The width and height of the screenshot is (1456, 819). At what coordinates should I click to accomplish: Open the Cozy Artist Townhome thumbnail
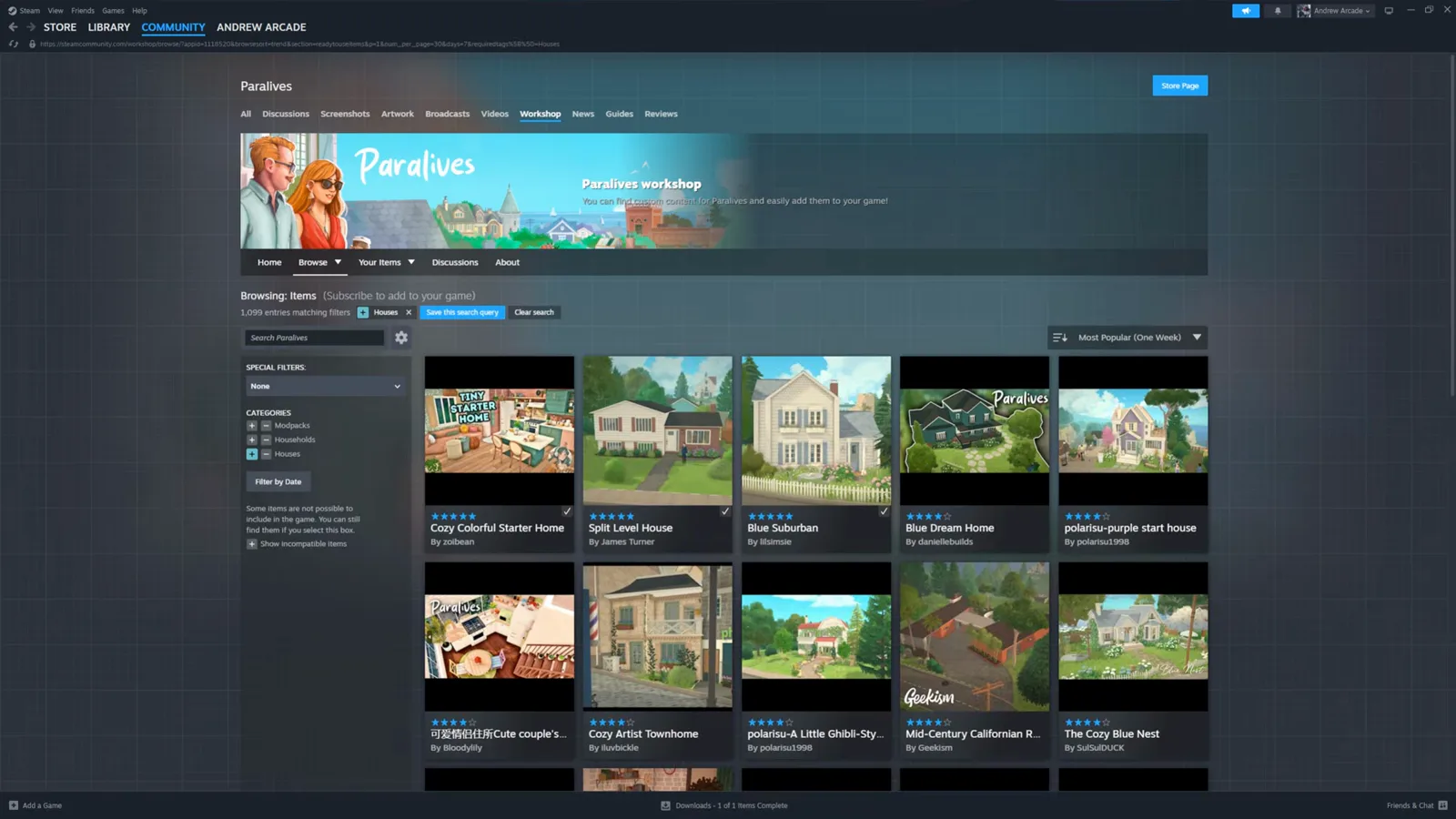coord(657,636)
